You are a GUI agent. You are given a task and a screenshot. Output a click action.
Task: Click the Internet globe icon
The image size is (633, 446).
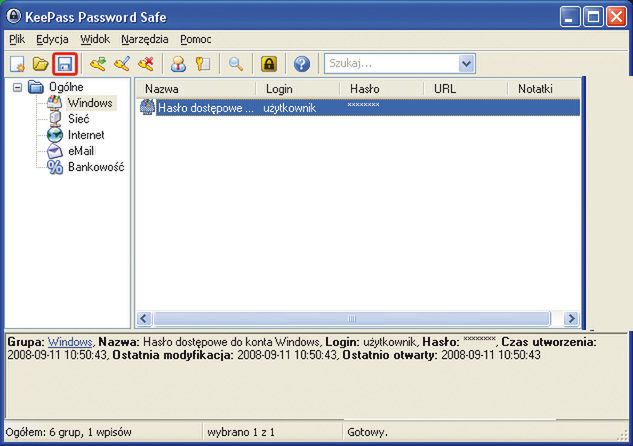tap(55, 135)
